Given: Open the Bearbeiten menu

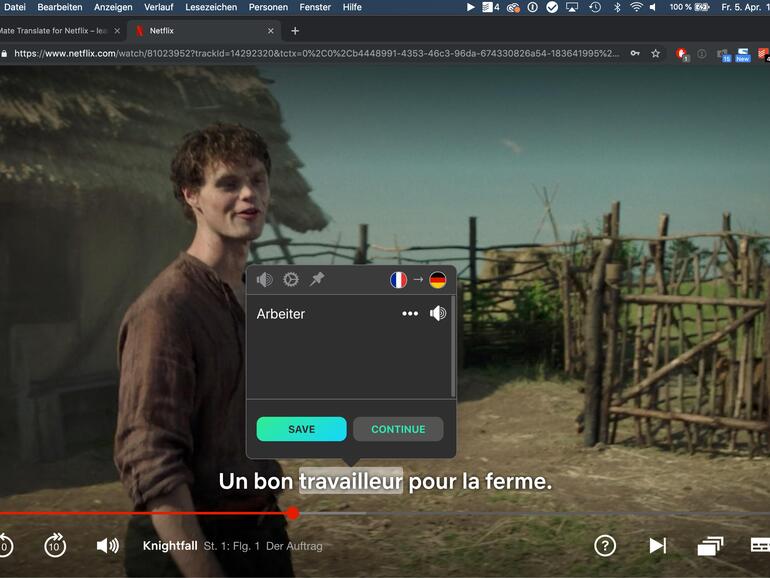Looking at the screenshot, I should click(x=60, y=7).
